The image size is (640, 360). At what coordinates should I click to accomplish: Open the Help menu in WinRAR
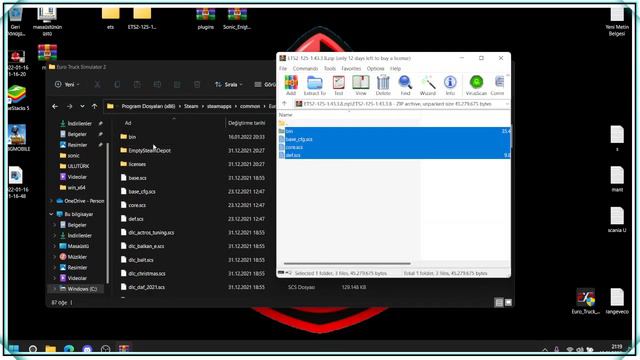395,69
